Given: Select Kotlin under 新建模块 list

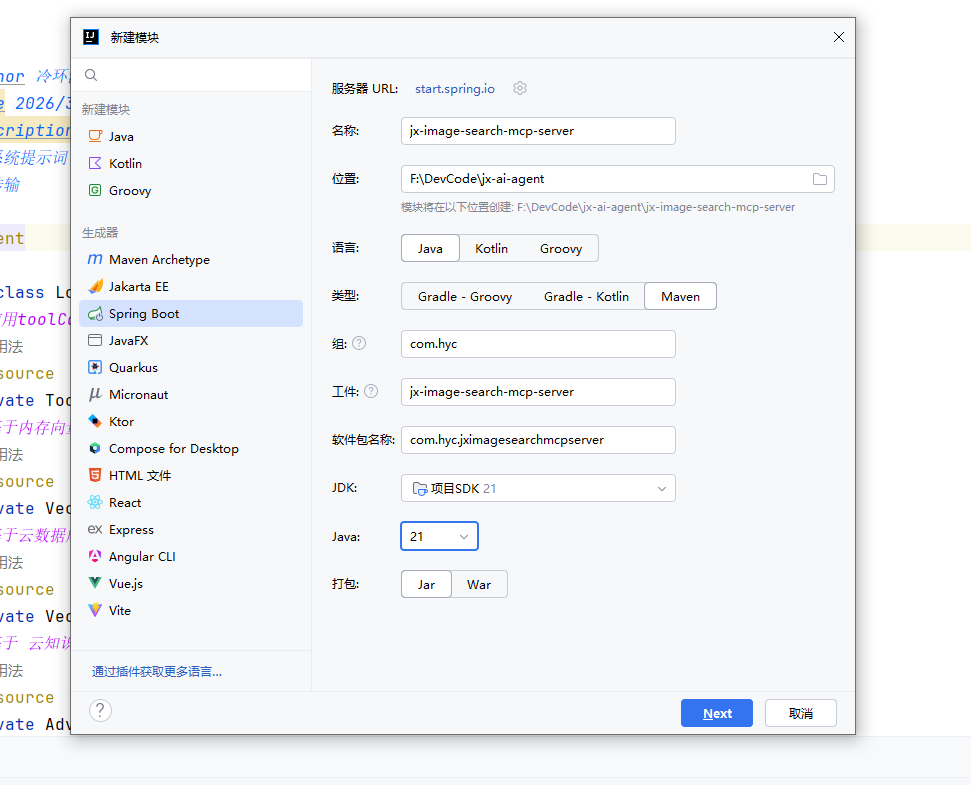Looking at the screenshot, I should [x=191, y=163].
